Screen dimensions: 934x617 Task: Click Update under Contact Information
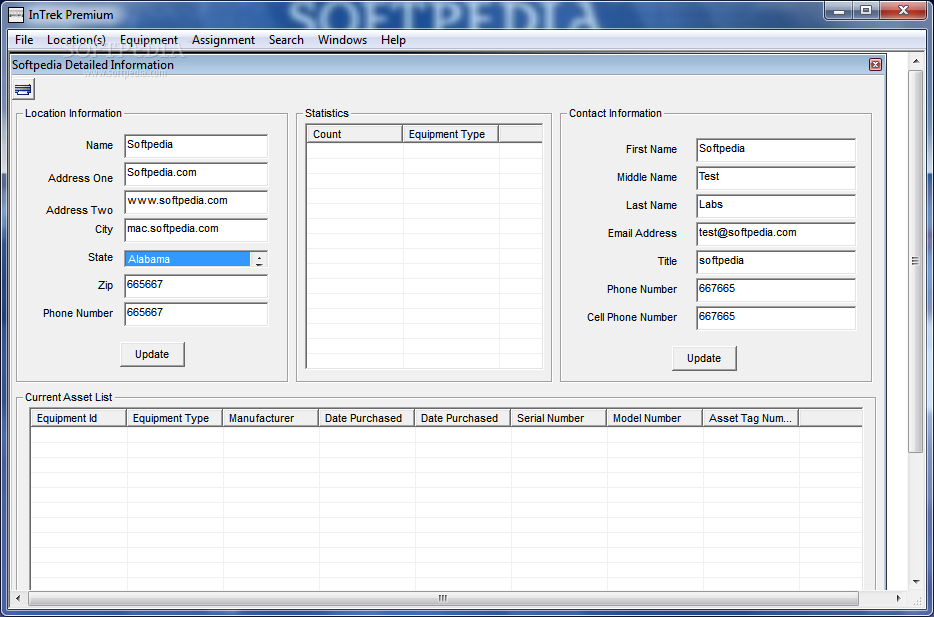704,359
